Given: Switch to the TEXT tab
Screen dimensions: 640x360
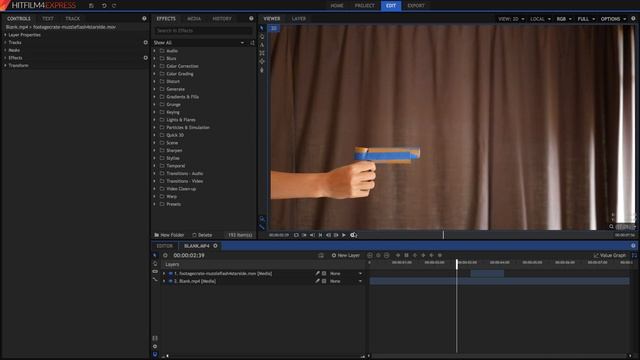Looking at the screenshot, I should pos(48,19).
